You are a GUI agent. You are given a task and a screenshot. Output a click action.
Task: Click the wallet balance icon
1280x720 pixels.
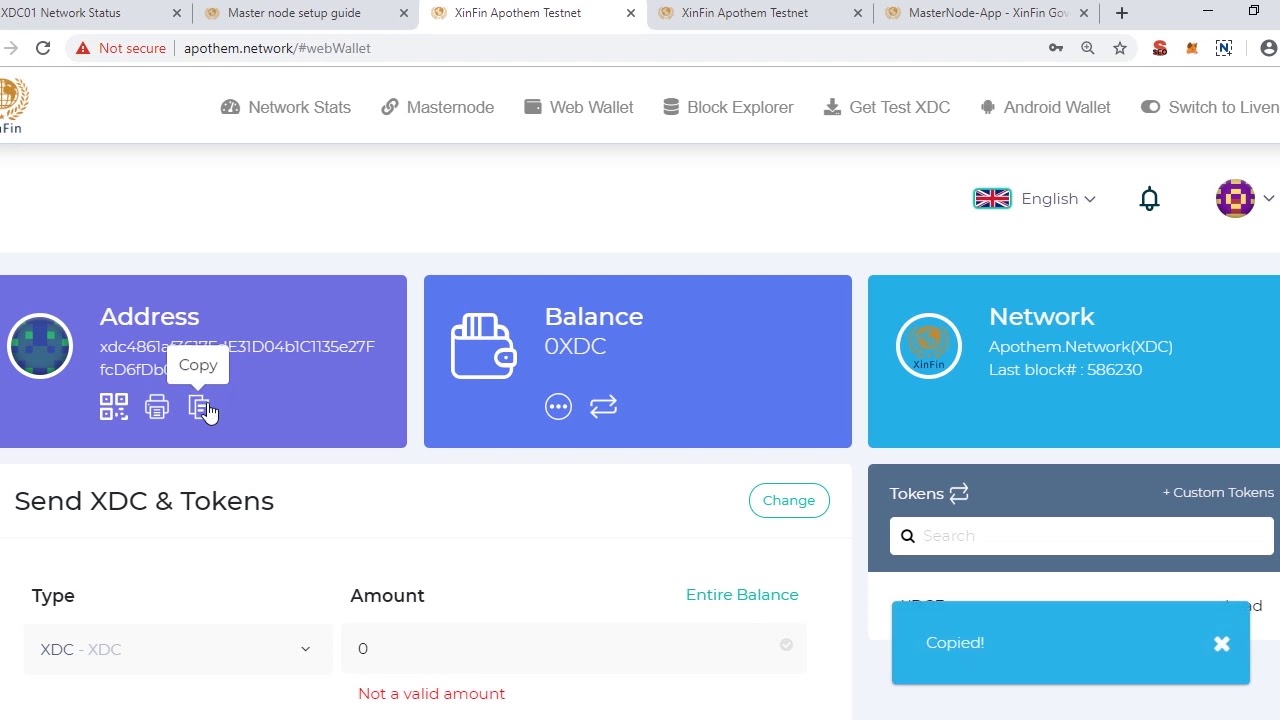(x=484, y=346)
